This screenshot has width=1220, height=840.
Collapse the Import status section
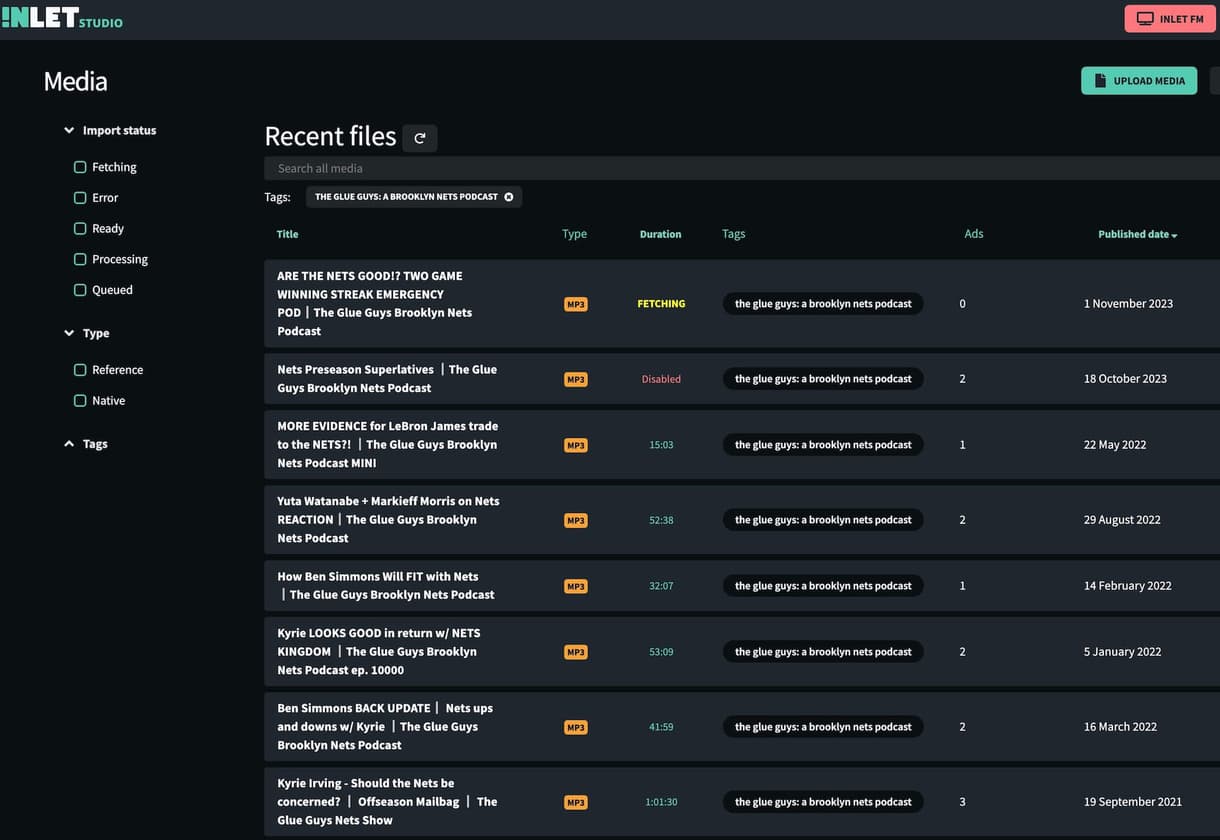pos(68,130)
